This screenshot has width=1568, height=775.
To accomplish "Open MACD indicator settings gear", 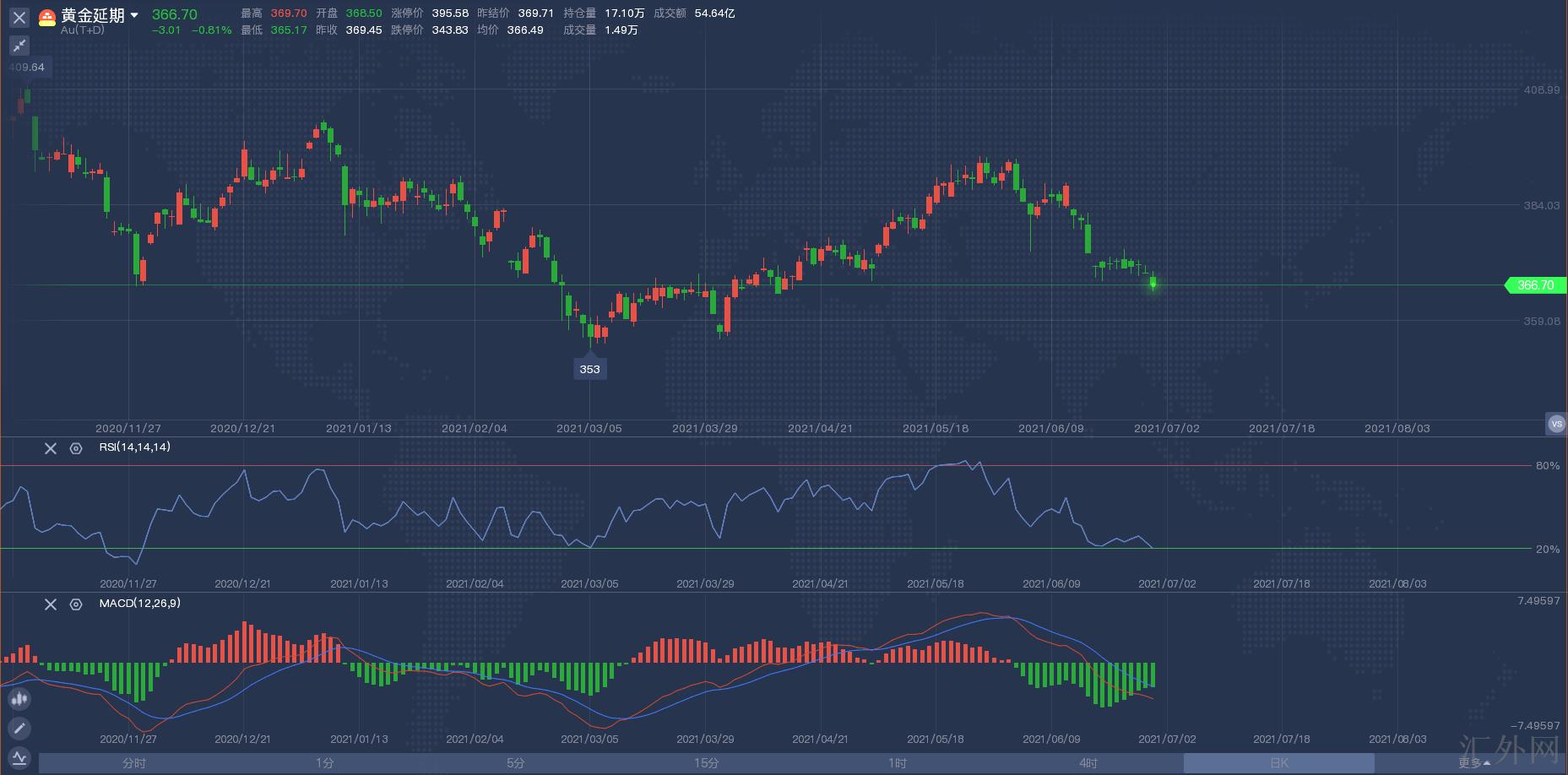I will [x=76, y=604].
